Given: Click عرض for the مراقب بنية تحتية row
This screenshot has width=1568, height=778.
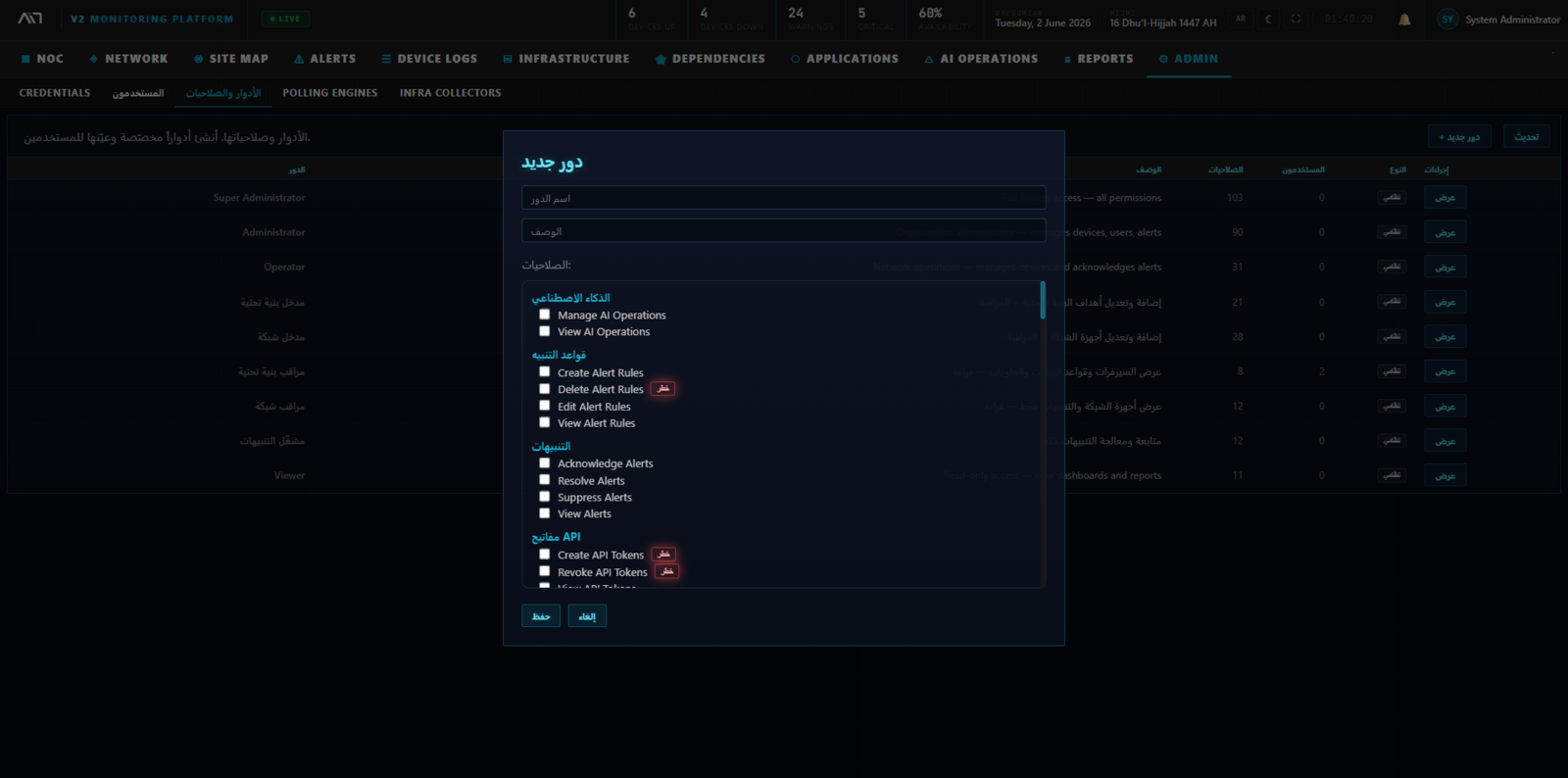Looking at the screenshot, I should [1445, 371].
